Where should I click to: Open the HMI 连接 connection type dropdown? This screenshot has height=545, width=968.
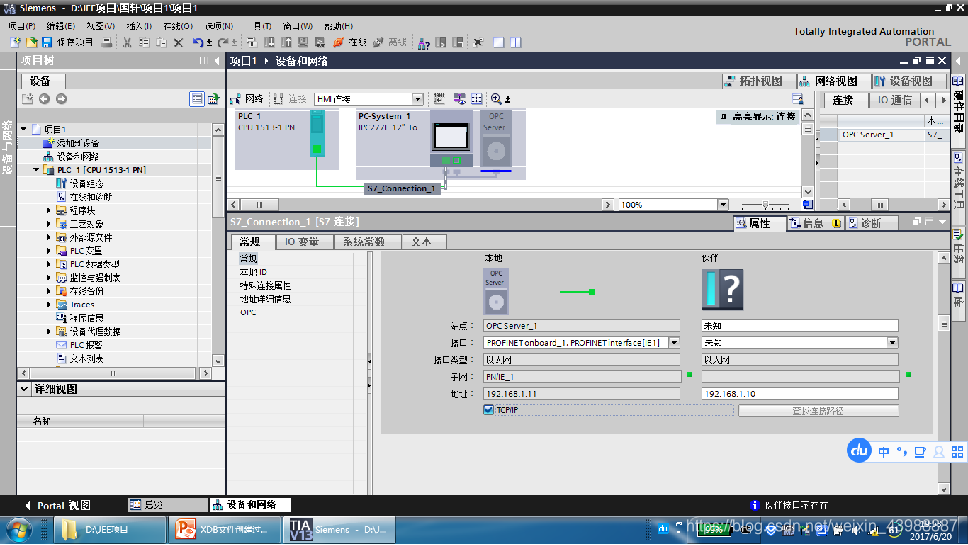pyautogui.click(x=417, y=99)
